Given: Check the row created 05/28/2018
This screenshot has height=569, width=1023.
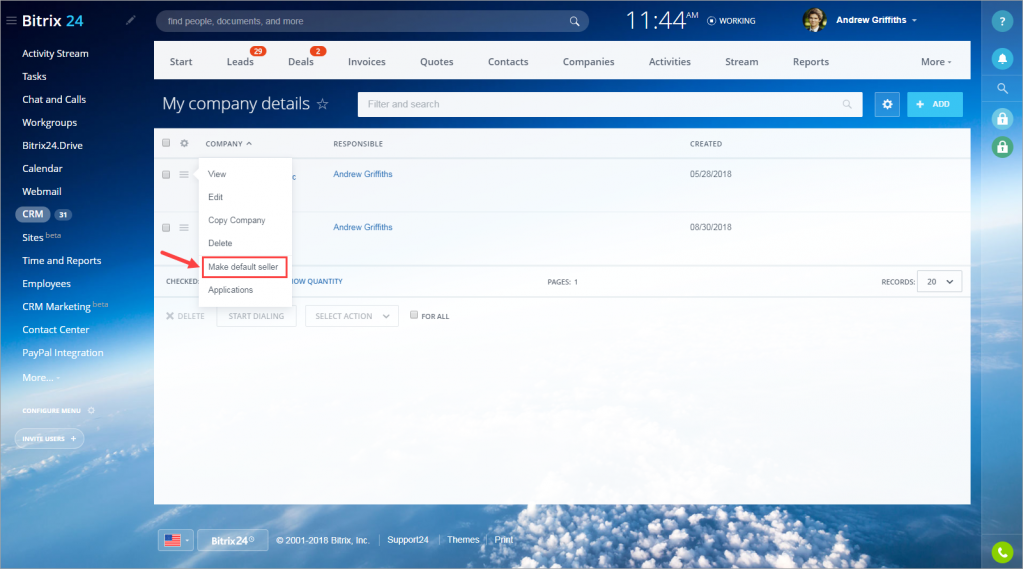Looking at the screenshot, I should (x=166, y=174).
